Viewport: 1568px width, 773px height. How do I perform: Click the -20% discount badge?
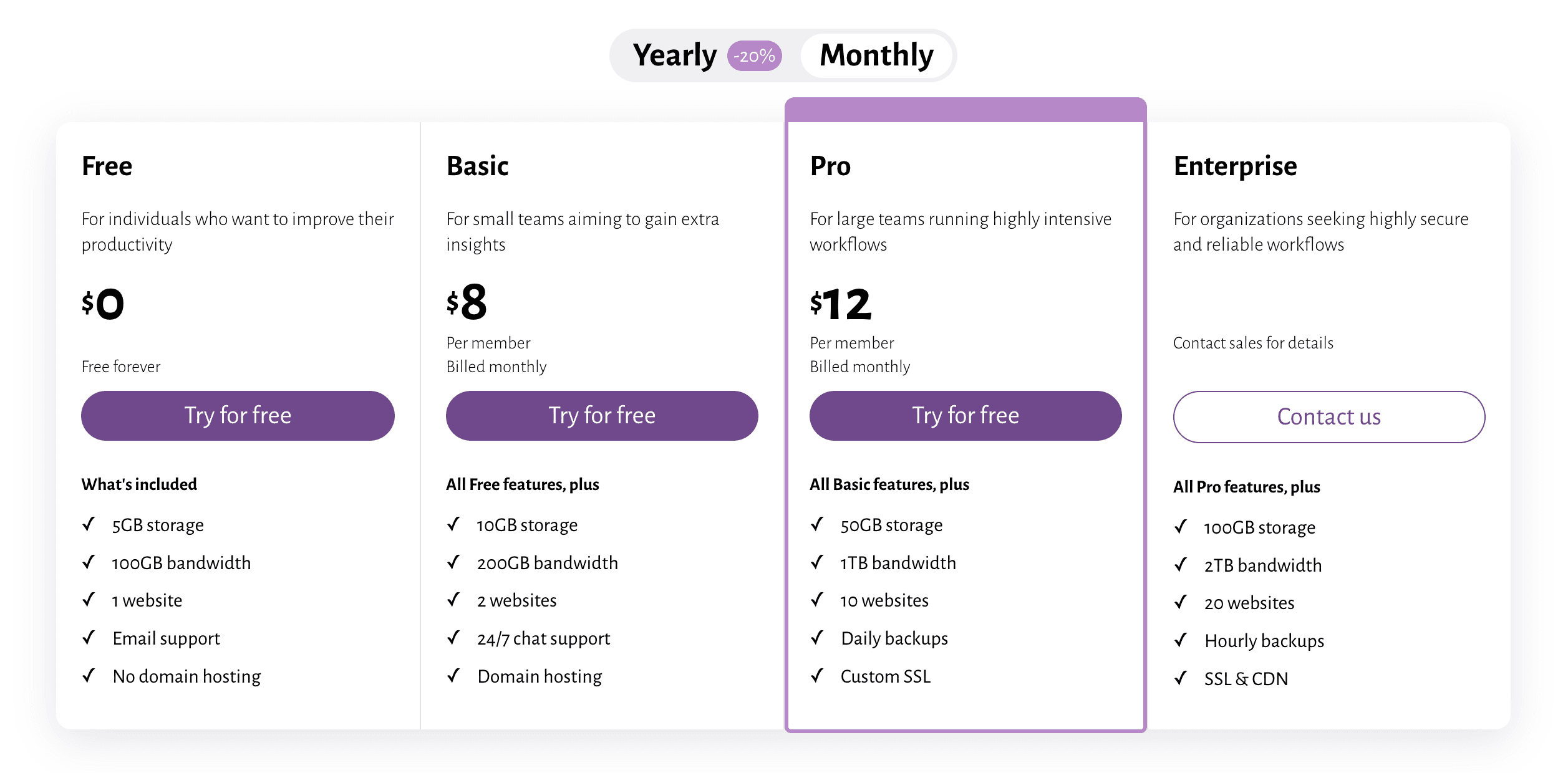tap(754, 56)
